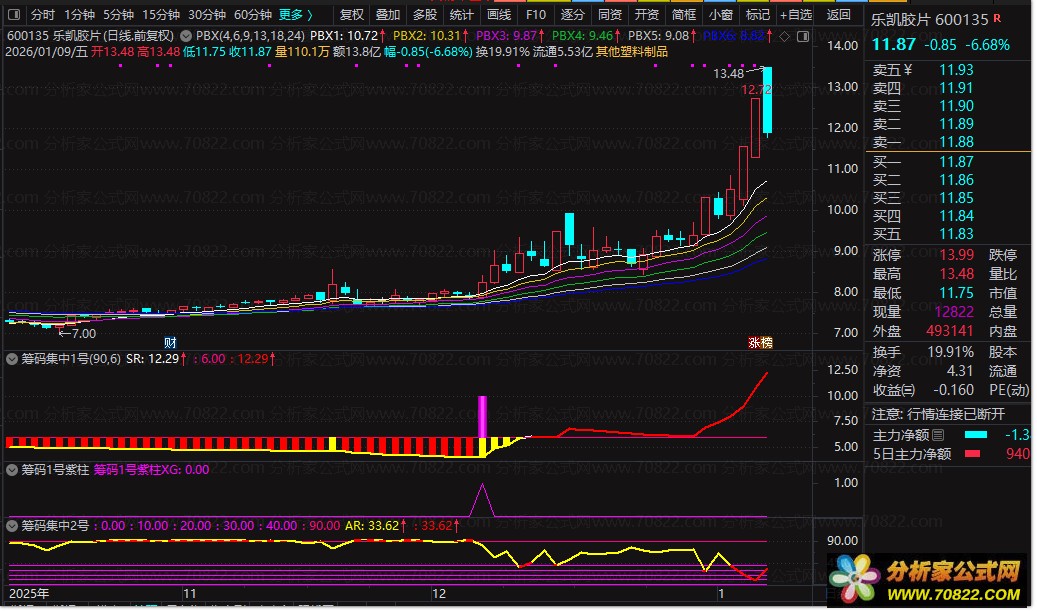Open the 画线 drawing tools
This screenshot has height=611, width=1037.
point(498,15)
